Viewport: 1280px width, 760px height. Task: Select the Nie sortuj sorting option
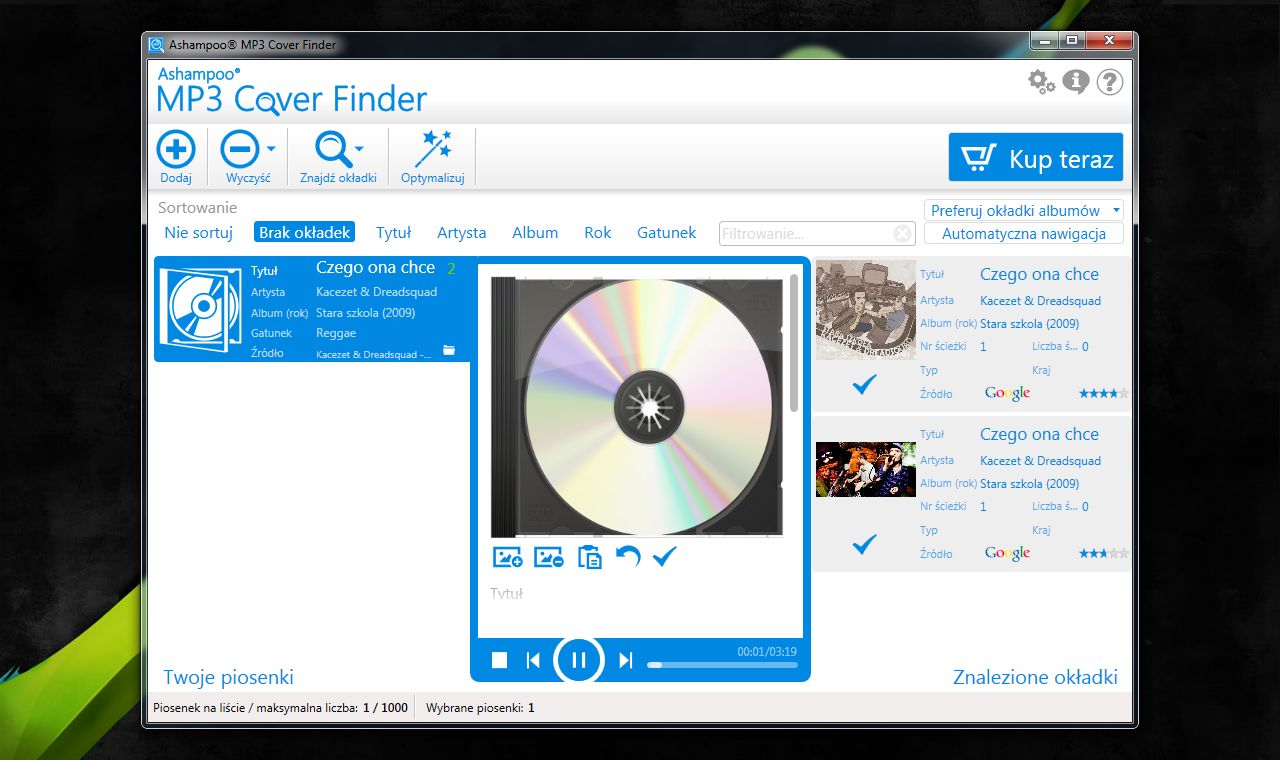coord(198,232)
